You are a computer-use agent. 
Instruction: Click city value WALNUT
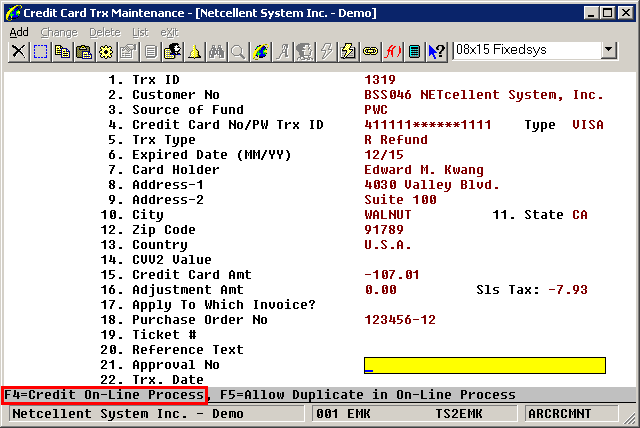[388, 215]
